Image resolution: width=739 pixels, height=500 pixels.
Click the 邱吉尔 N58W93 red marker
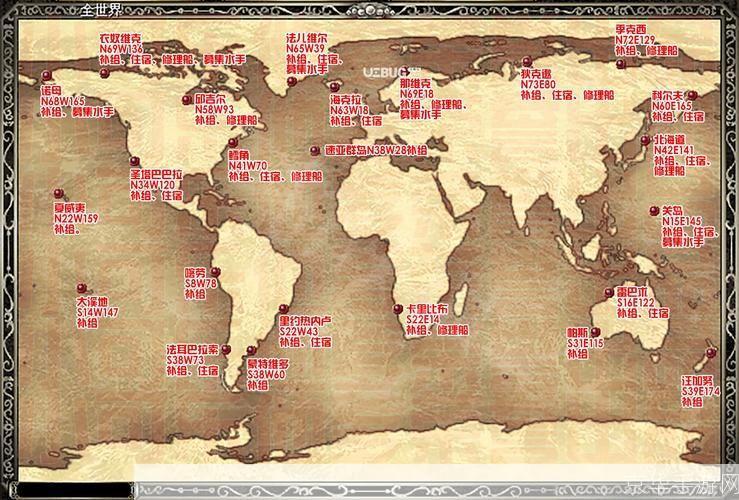187,99
